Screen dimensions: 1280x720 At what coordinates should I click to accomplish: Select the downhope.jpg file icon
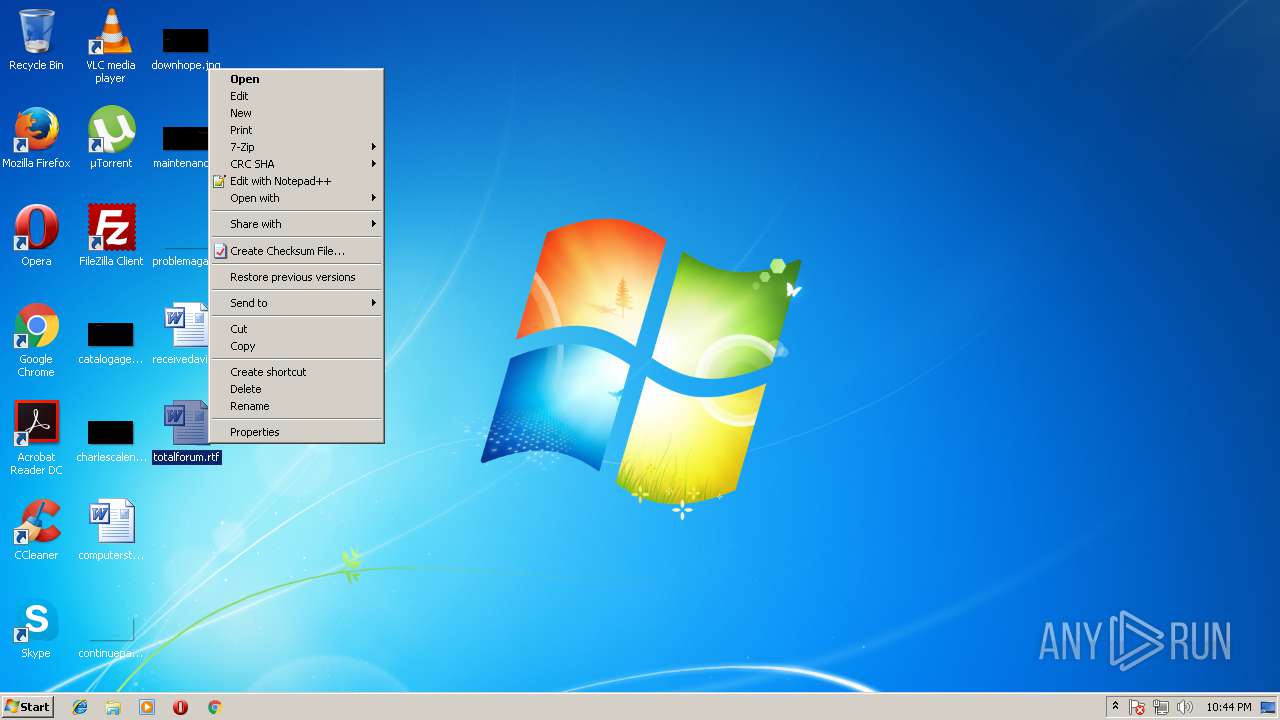[x=185, y=48]
